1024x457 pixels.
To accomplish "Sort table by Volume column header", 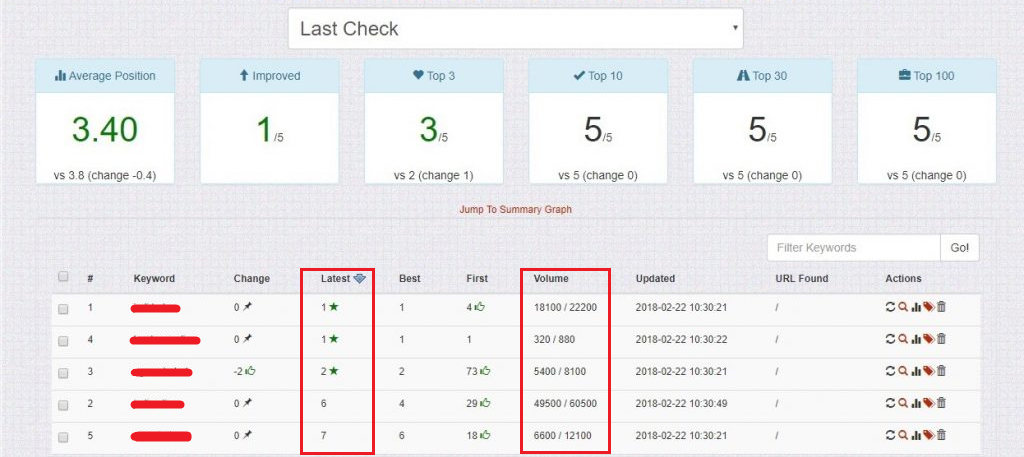I will 551,278.
